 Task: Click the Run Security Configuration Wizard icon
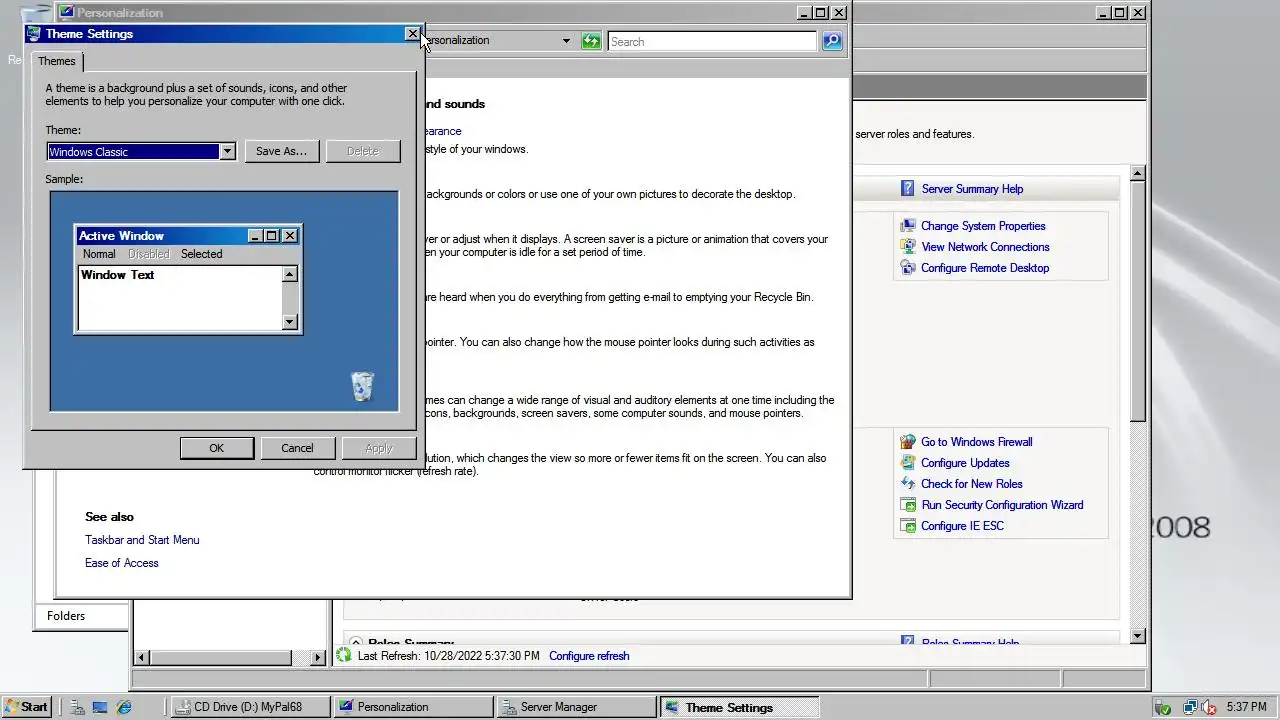click(x=907, y=504)
